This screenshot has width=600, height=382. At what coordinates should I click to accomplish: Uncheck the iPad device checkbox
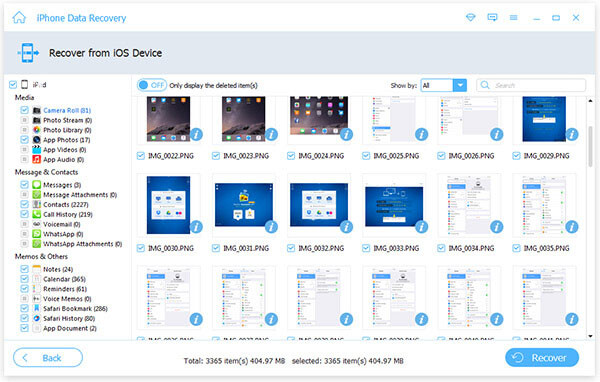pos(13,85)
